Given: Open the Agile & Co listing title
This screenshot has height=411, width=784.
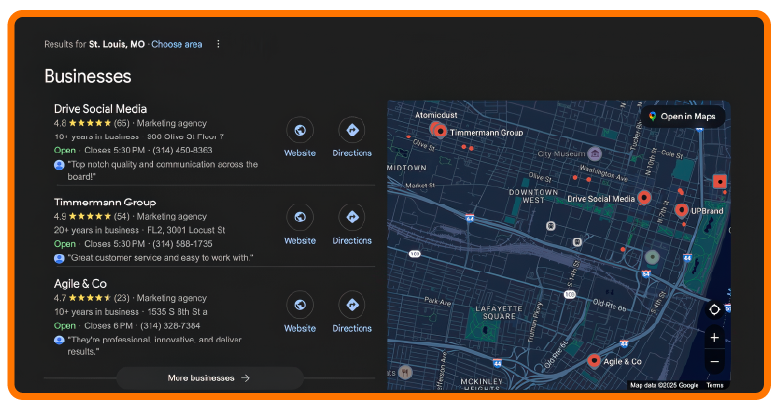Looking at the screenshot, I should click(80, 283).
